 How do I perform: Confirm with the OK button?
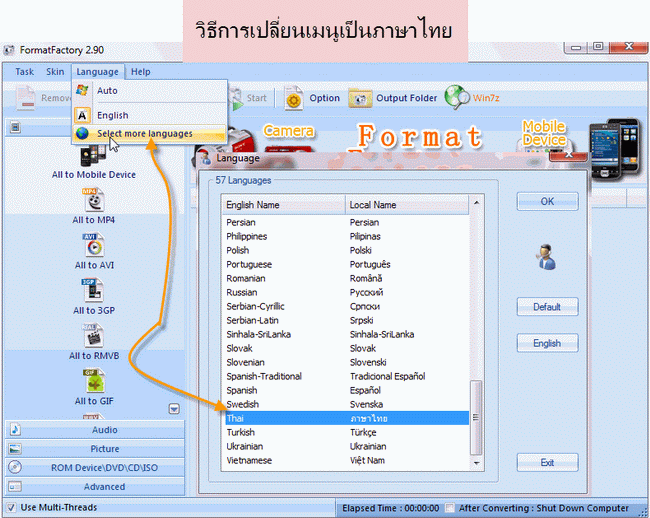(547, 201)
